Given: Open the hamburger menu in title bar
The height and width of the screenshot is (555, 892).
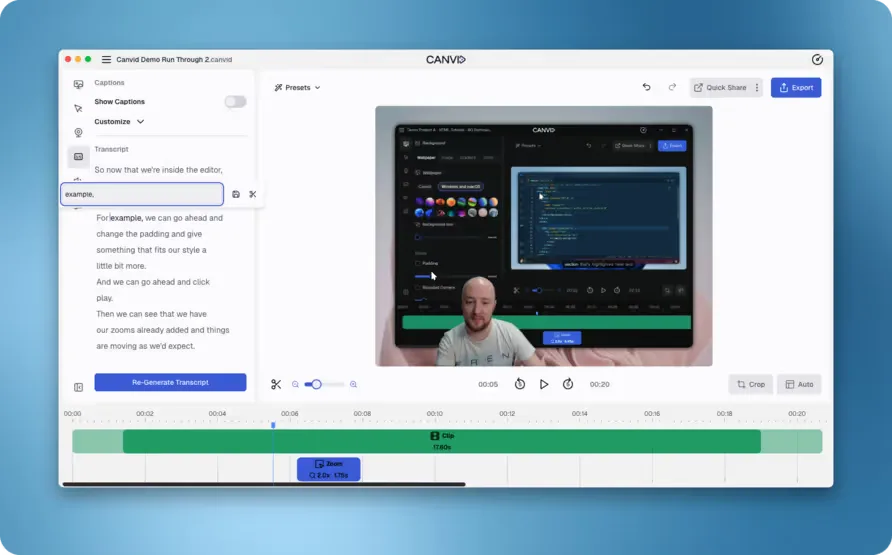Looking at the screenshot, I should 106,60.
